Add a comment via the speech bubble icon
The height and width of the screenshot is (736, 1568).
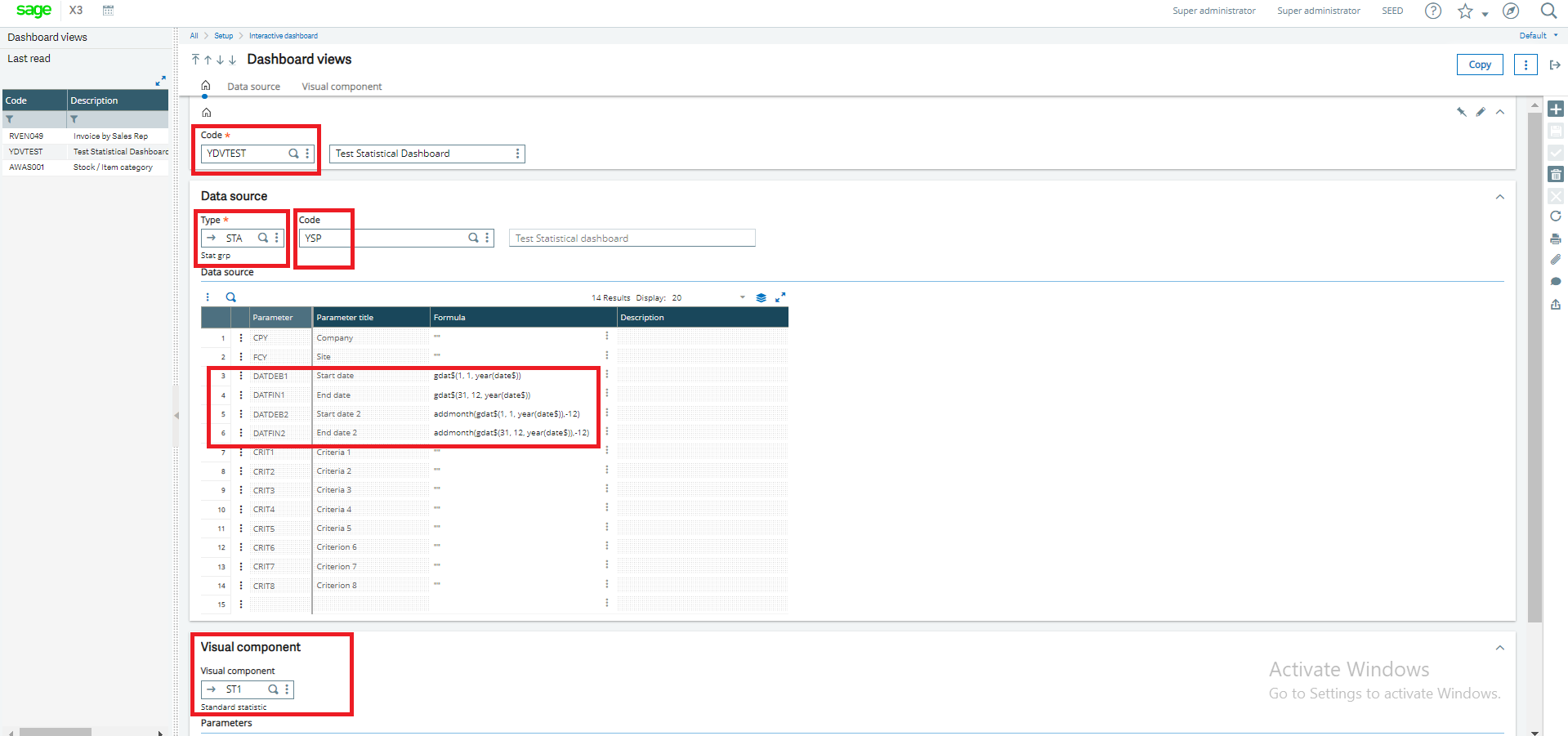click(x=1556, y=281)
